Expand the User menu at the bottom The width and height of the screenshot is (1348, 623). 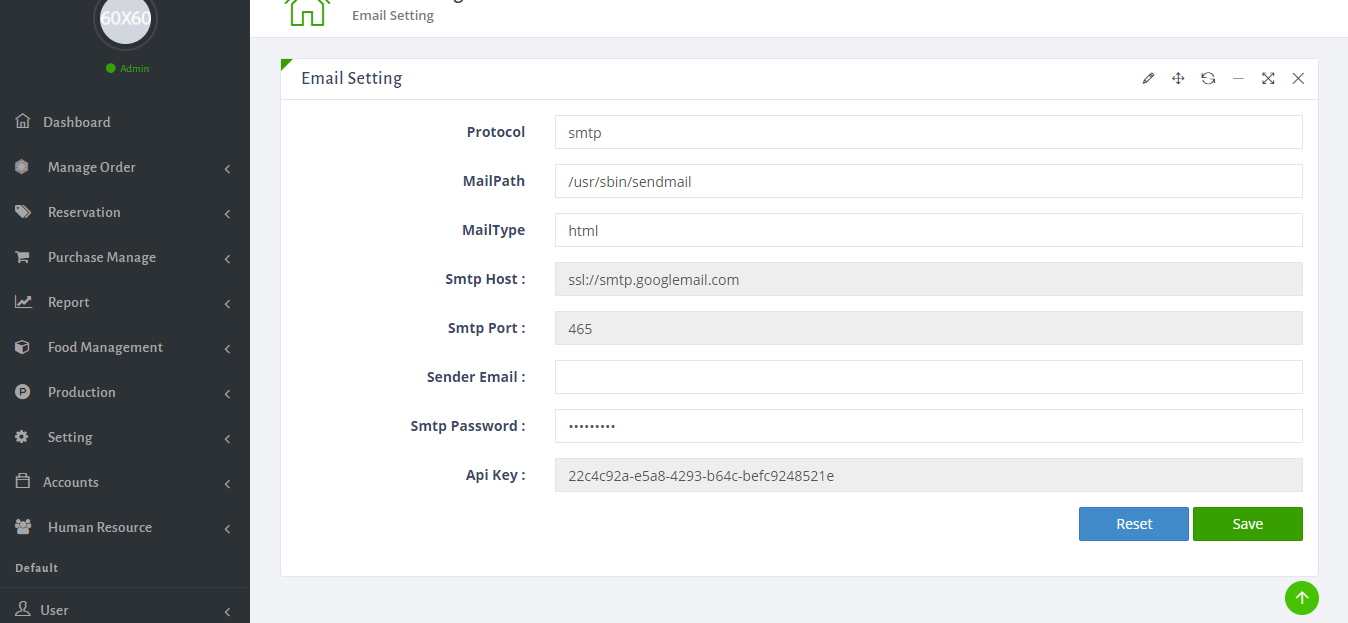55,609
